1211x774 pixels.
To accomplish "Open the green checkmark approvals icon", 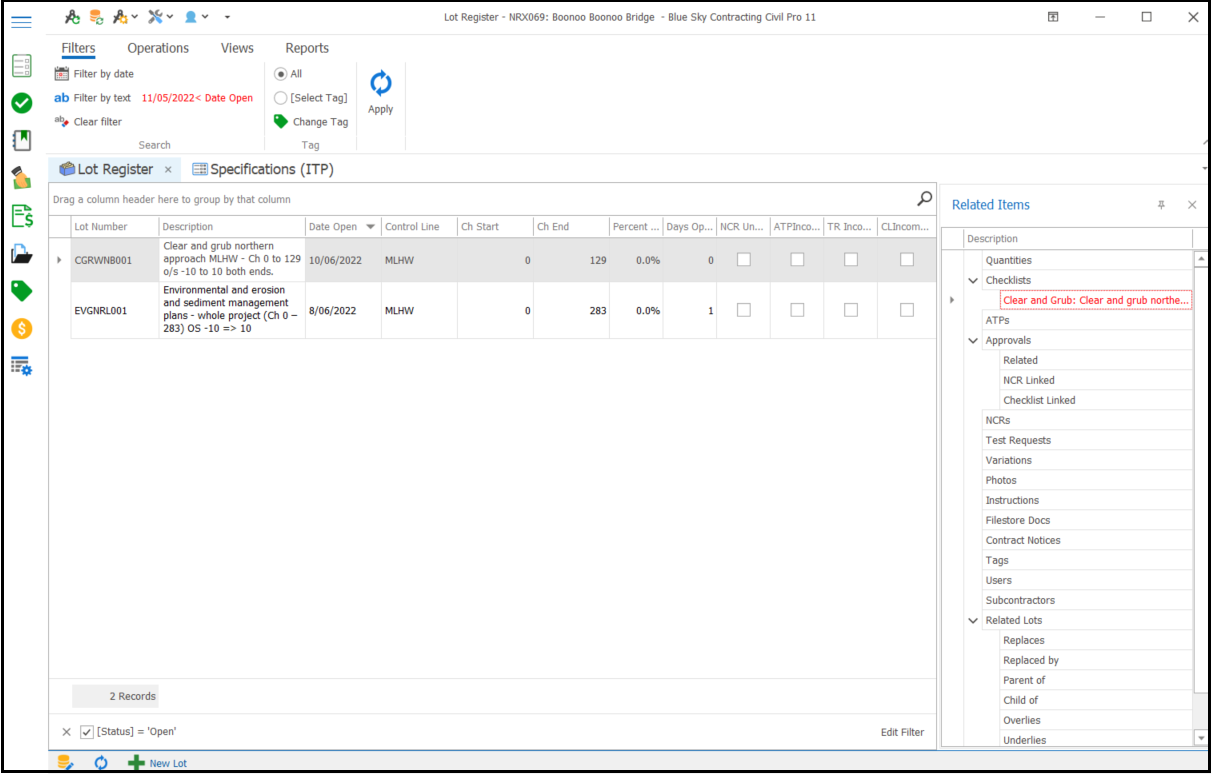I will coord(21,103).
